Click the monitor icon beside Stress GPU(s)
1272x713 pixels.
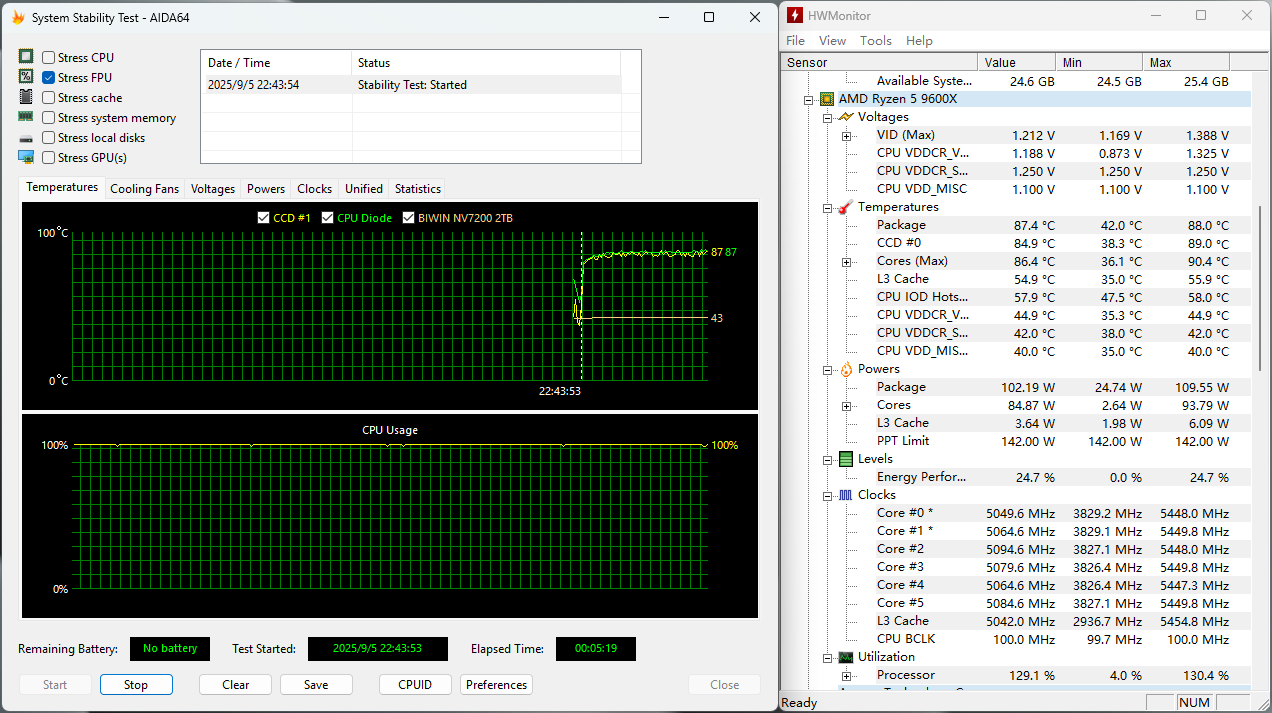(x=26, y=157)
